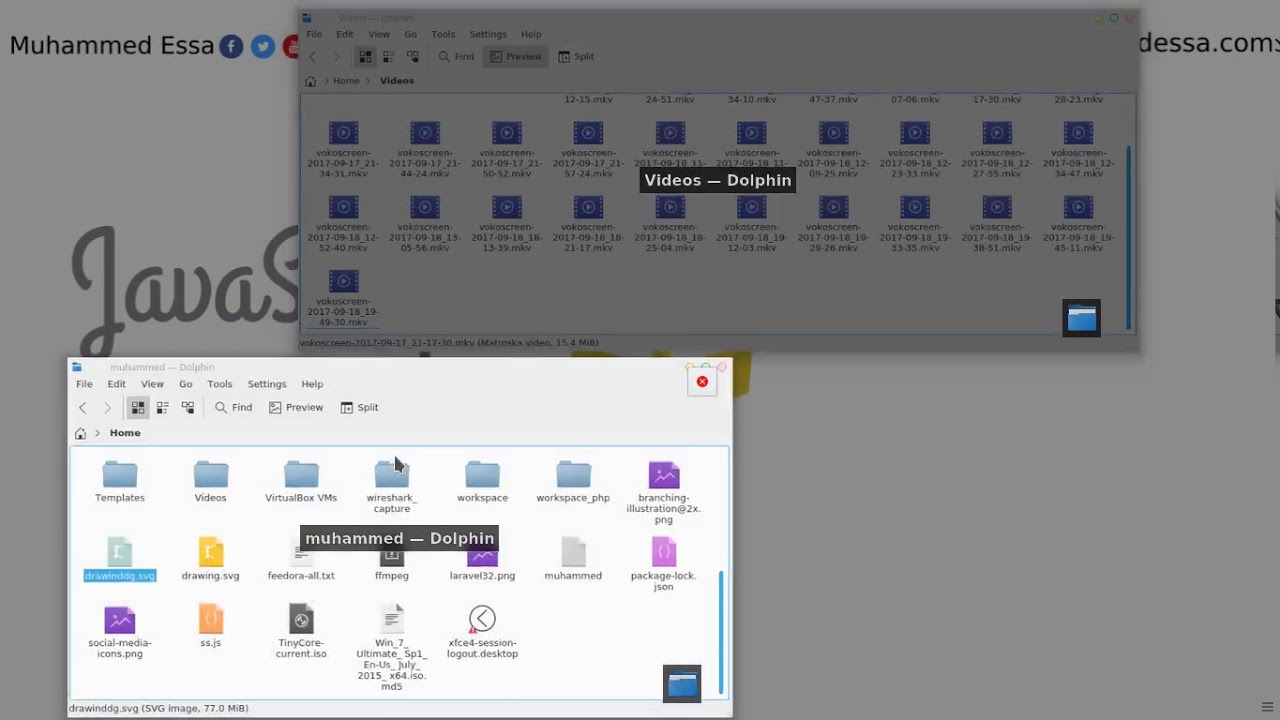Open Settings menu in Videos window
The image size is (1280, 720).
coord(488,34)
